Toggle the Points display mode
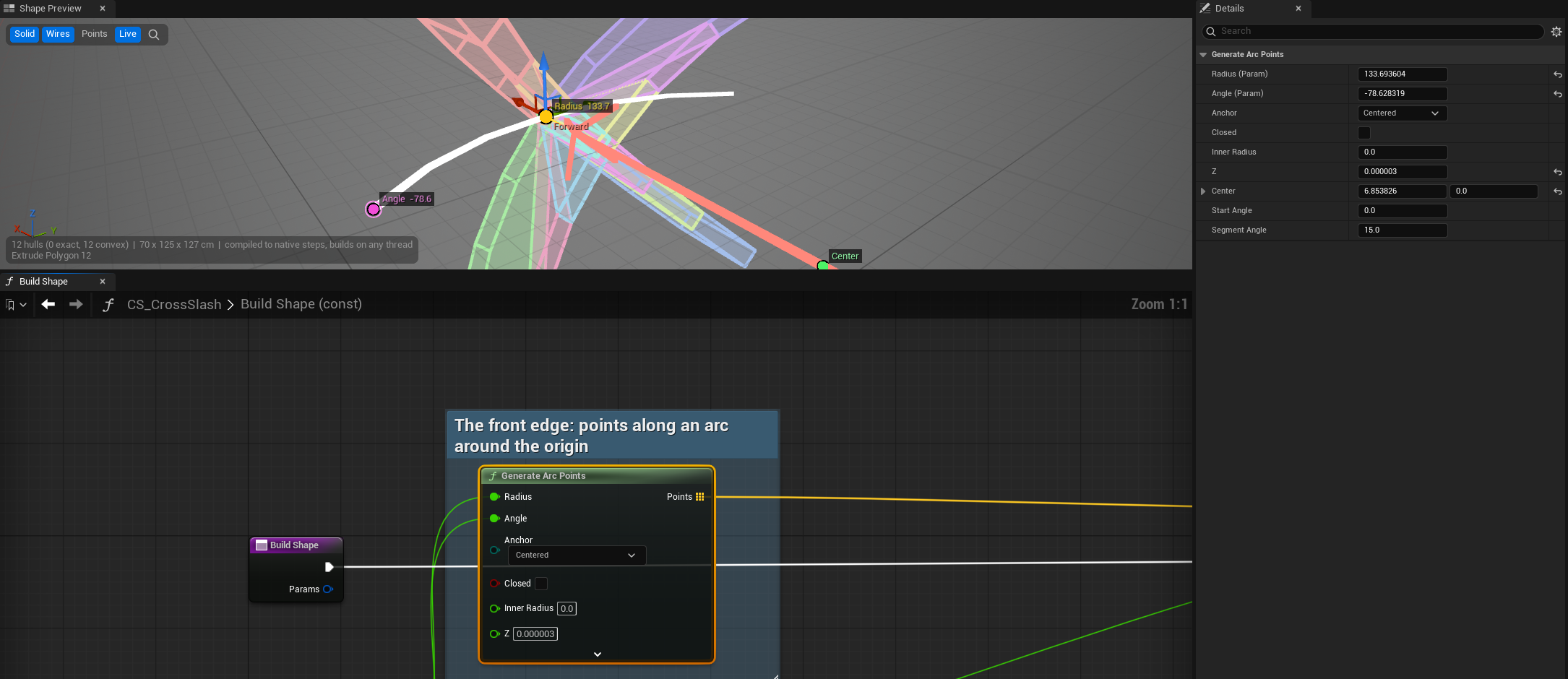This screenshot has height=679, width=1568. point(94,35)
